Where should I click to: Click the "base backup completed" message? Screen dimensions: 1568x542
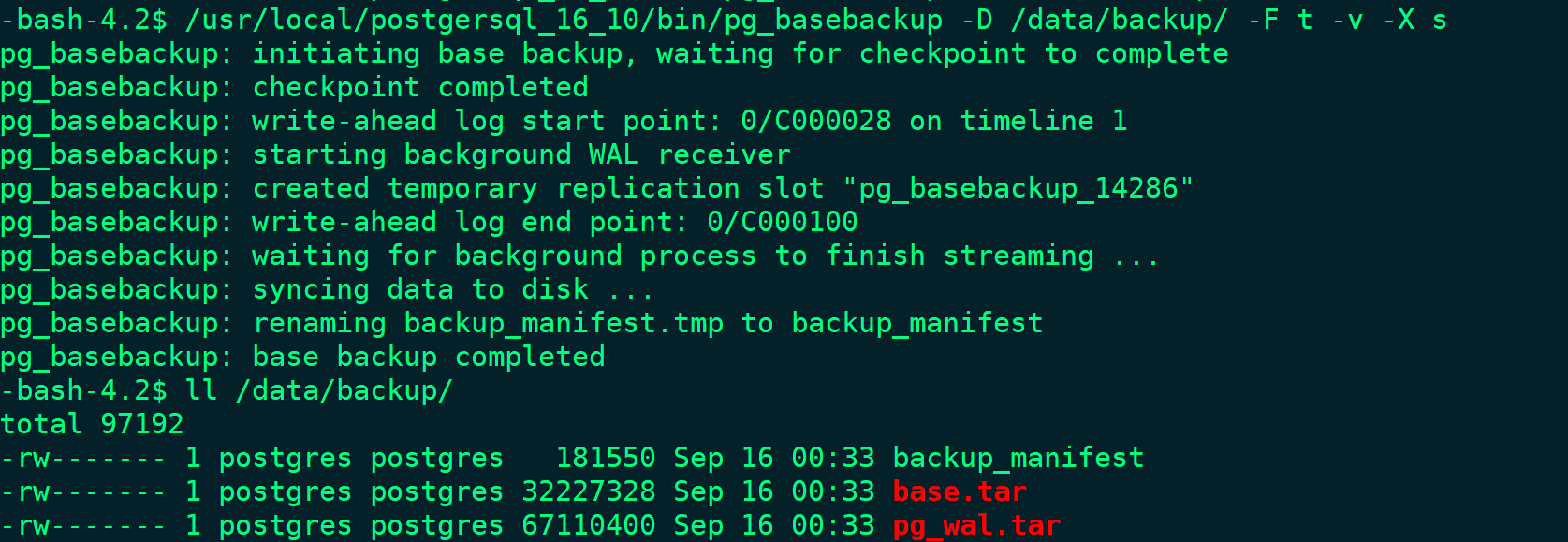pyautogui.click(x=429, y=358)
